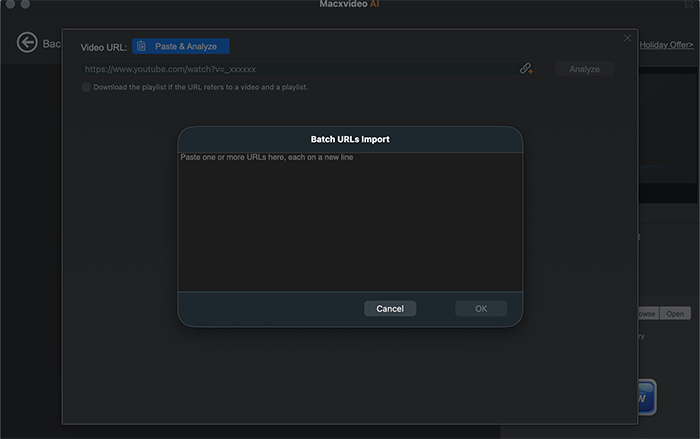Confirm with the OK button
Viewport: 700px width, 439px height.
(x=481, y=309)
